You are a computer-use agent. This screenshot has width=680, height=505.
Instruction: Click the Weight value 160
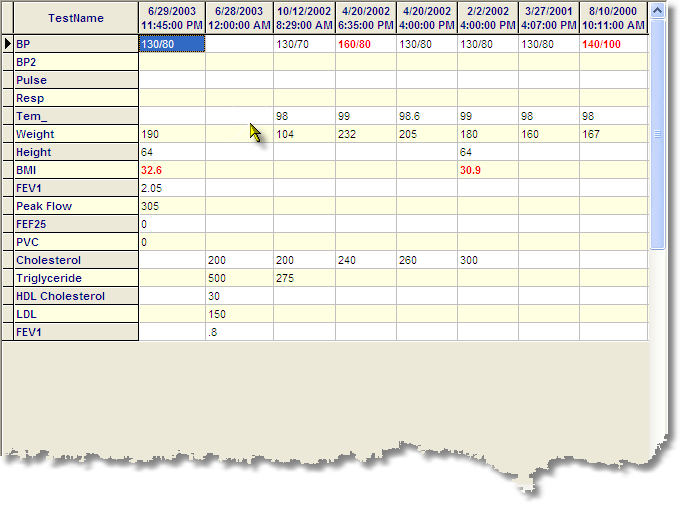[530, 134]
